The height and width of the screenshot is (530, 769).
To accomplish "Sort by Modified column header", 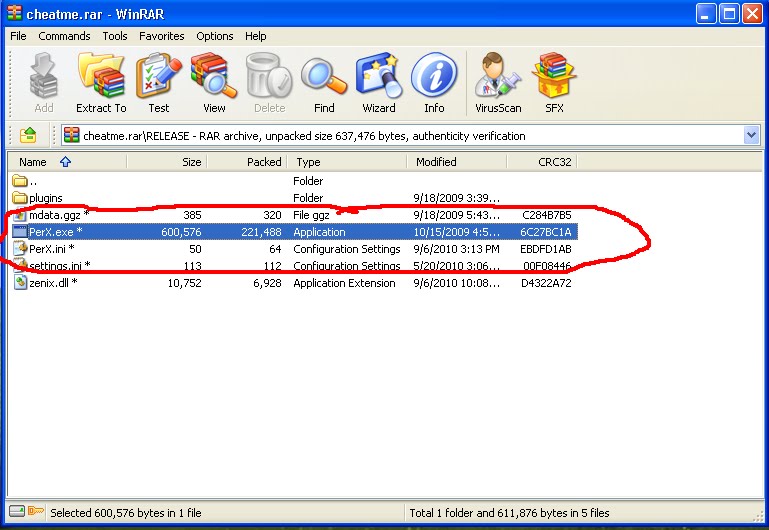I will tap(457, 162).
